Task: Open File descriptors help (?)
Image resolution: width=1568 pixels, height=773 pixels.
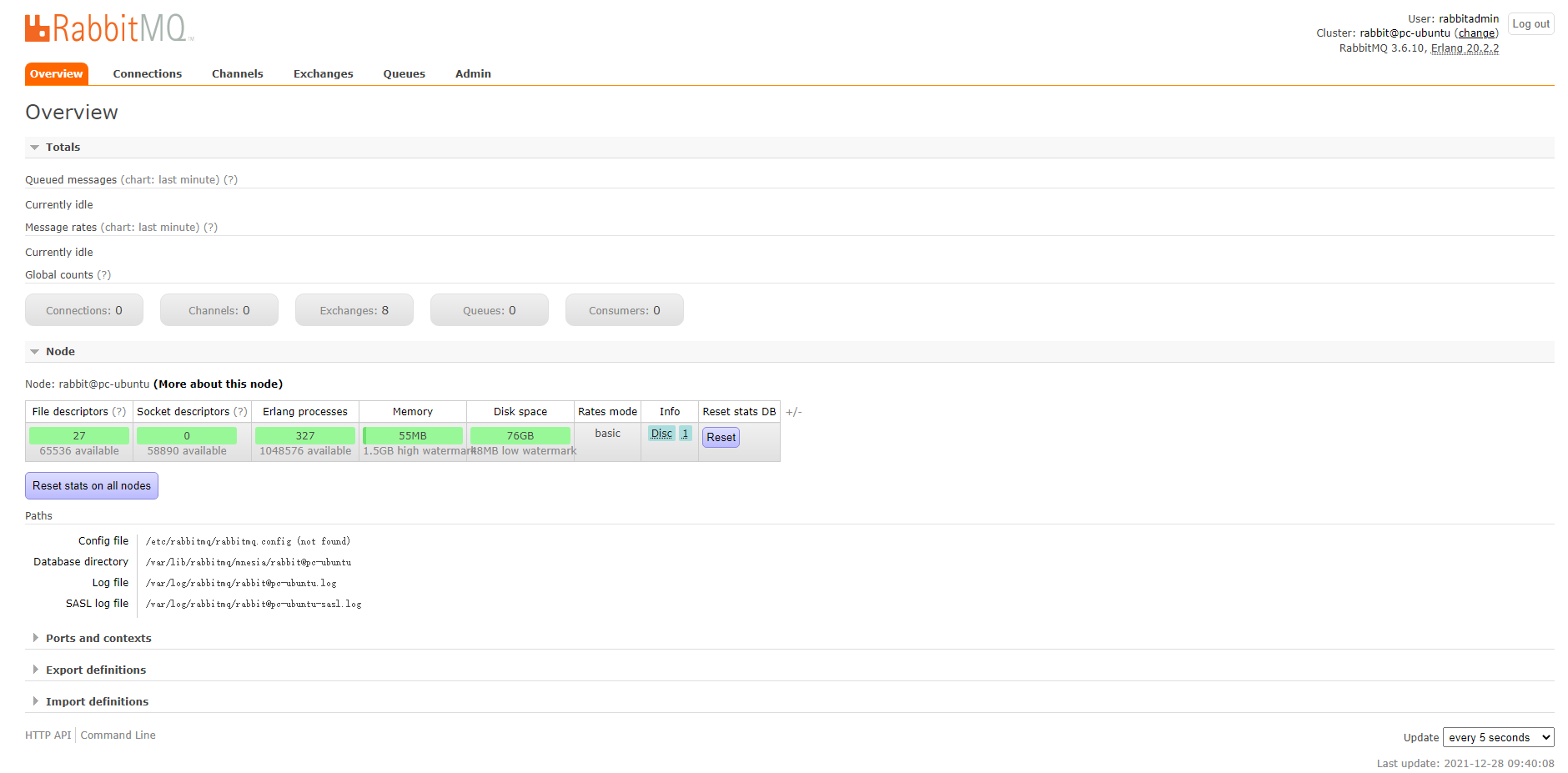Action: click(x=119, y=412)
